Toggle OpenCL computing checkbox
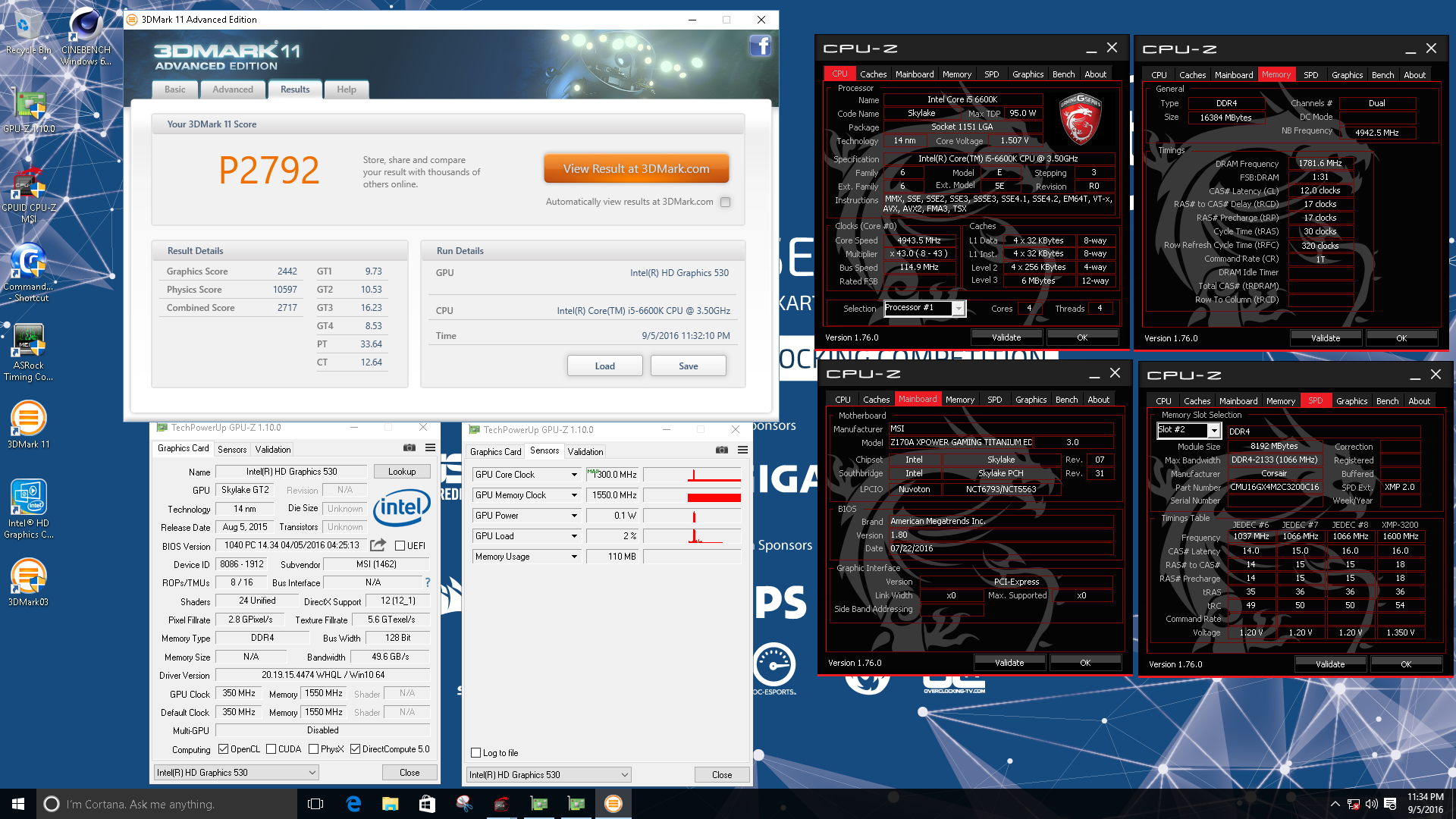Viewport: 1456px width, 819px height. (x=223, y=749)
